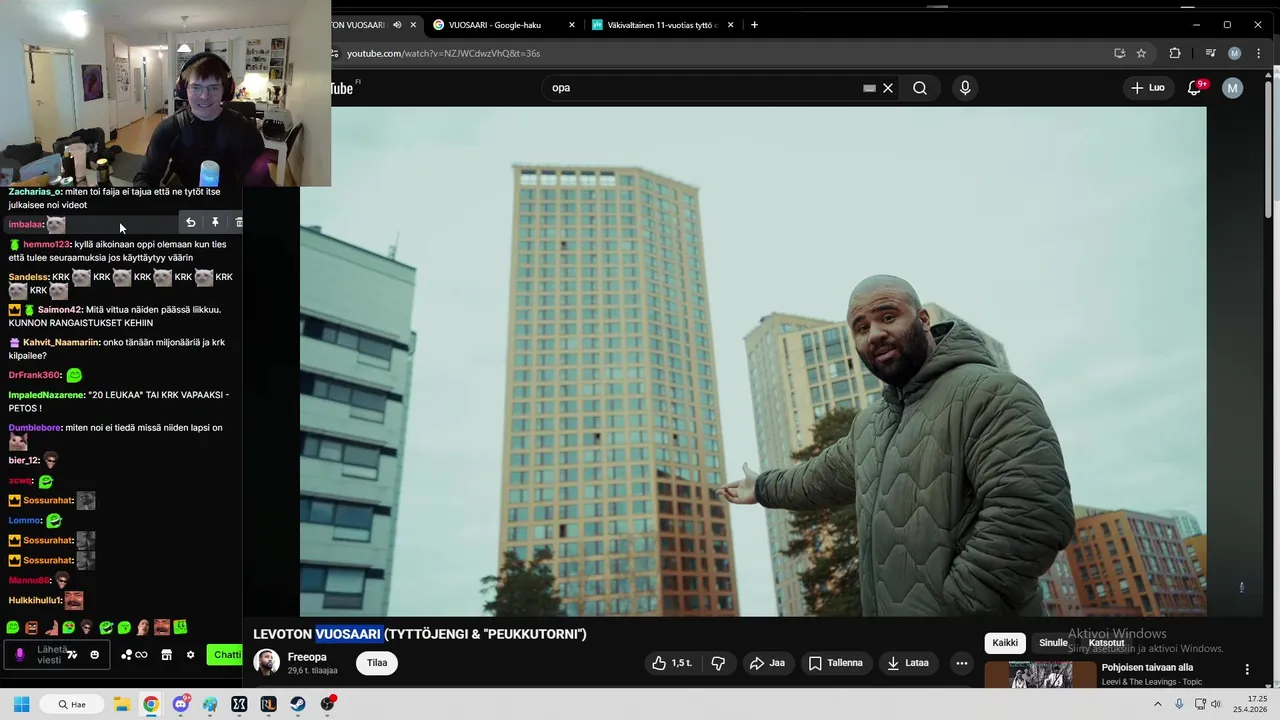Image resolution: width=1280 pixels, height=720 pixels.
Task: Subscribe with the Tilaa button
Action: click(x=377, y=663)
